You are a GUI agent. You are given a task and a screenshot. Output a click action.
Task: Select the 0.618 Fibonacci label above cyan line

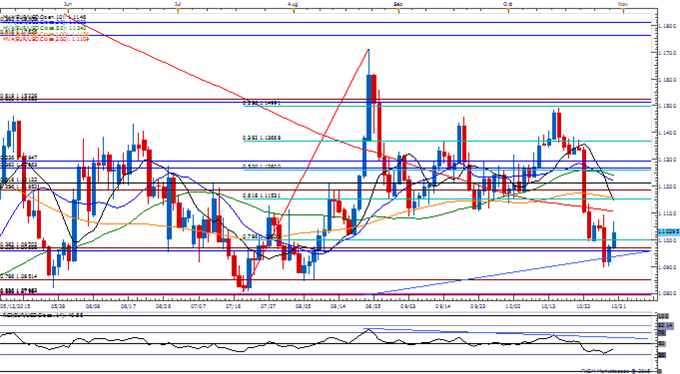pyautogui.click(x=262, y=196)
